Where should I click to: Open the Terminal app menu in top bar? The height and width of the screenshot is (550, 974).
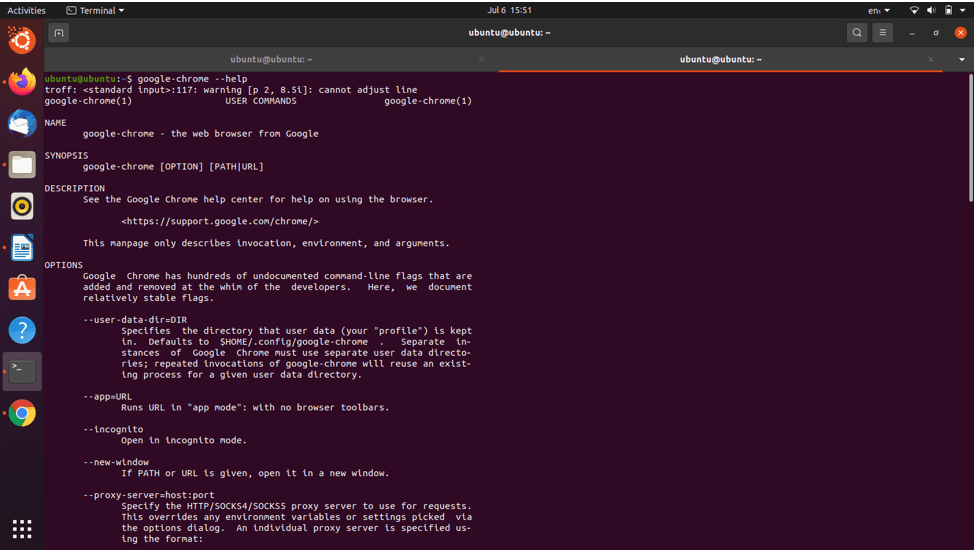95,11
